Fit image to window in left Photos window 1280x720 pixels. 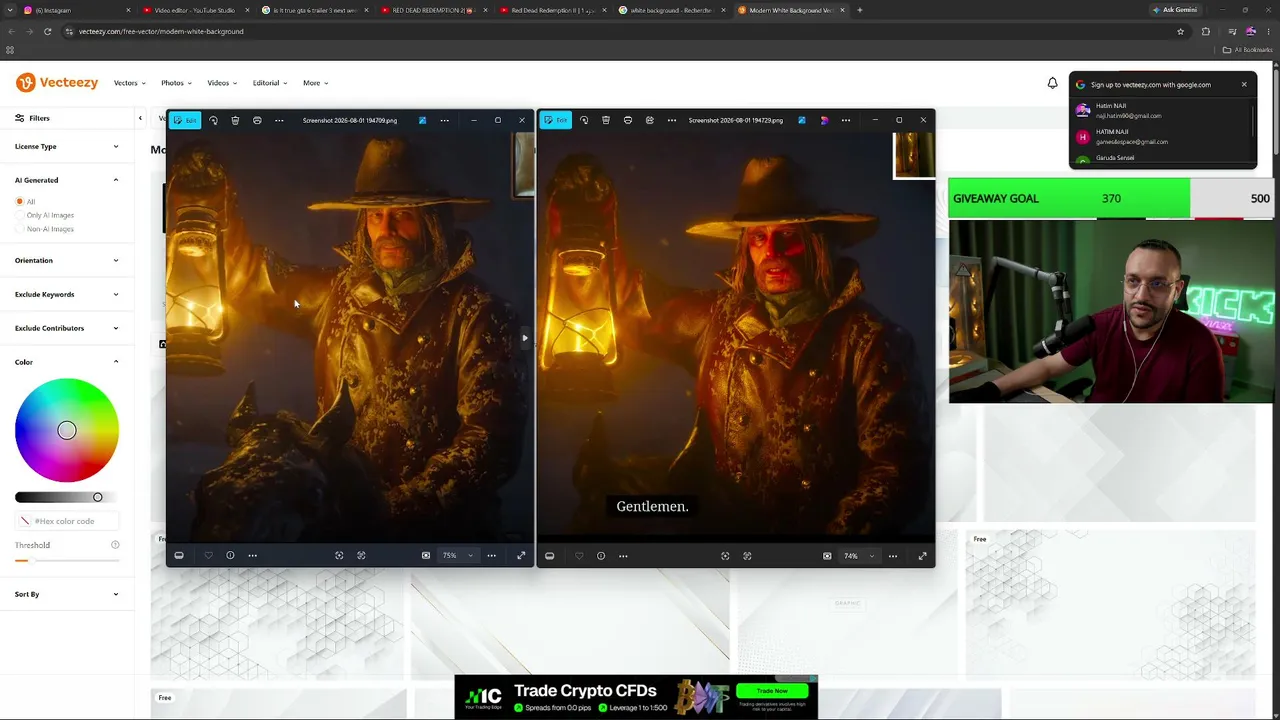pos(426,556)
